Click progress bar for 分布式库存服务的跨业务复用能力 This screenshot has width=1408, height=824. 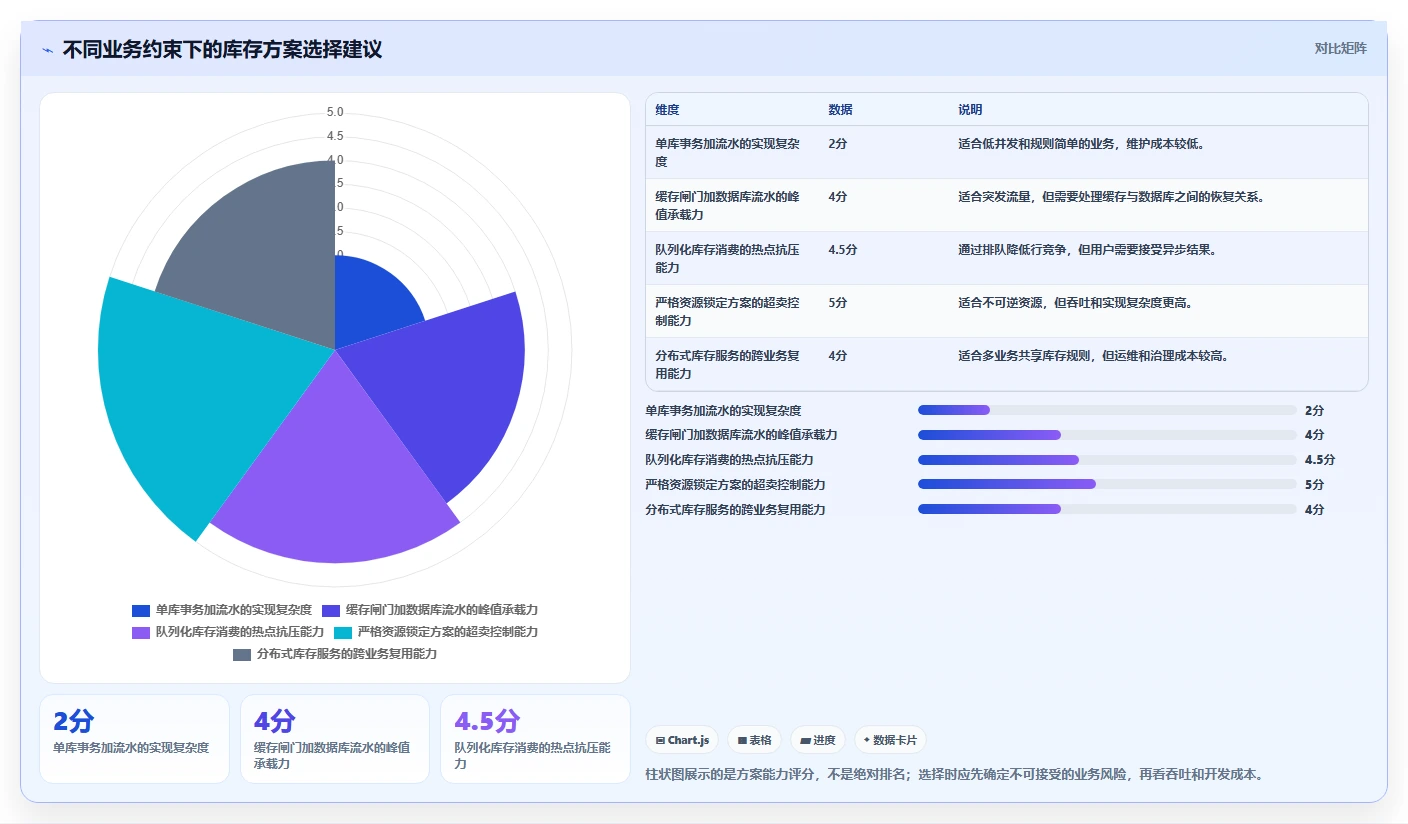[1107, 509]
